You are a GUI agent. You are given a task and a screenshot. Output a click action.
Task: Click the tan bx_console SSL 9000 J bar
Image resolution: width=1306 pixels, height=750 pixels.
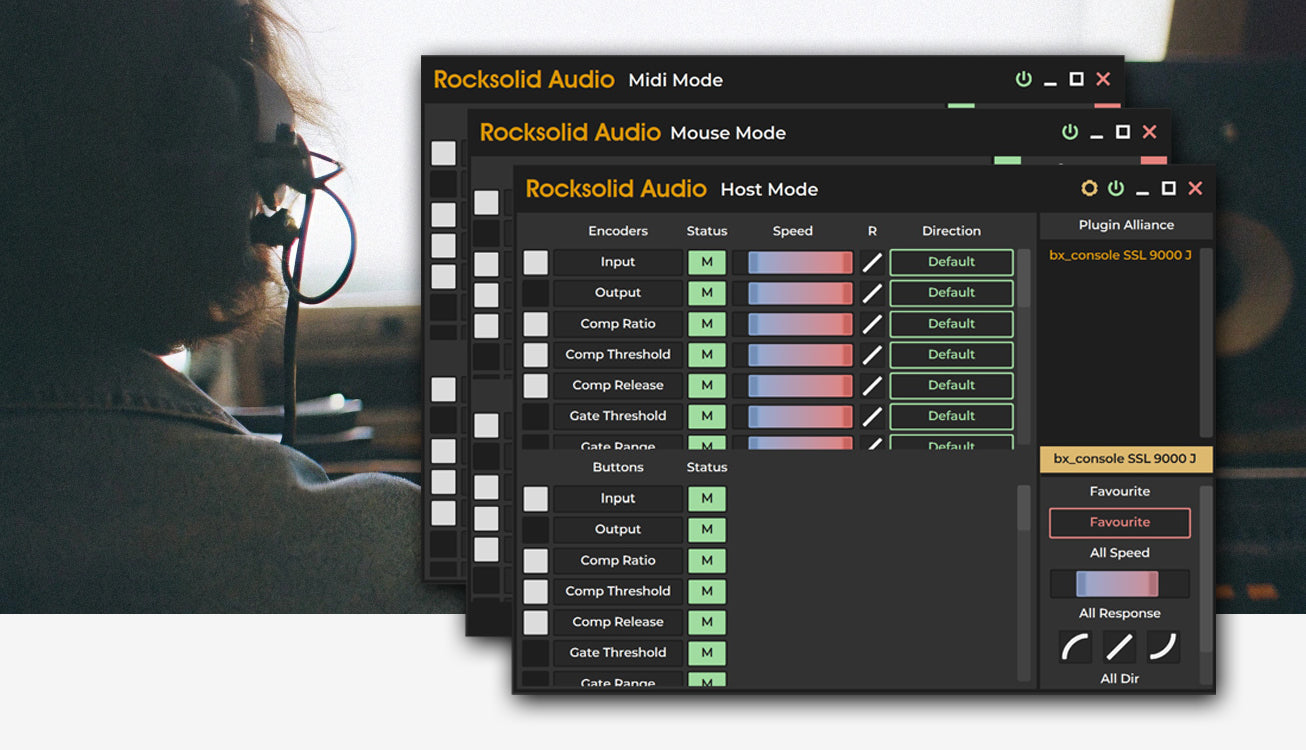click(1125, 459)
